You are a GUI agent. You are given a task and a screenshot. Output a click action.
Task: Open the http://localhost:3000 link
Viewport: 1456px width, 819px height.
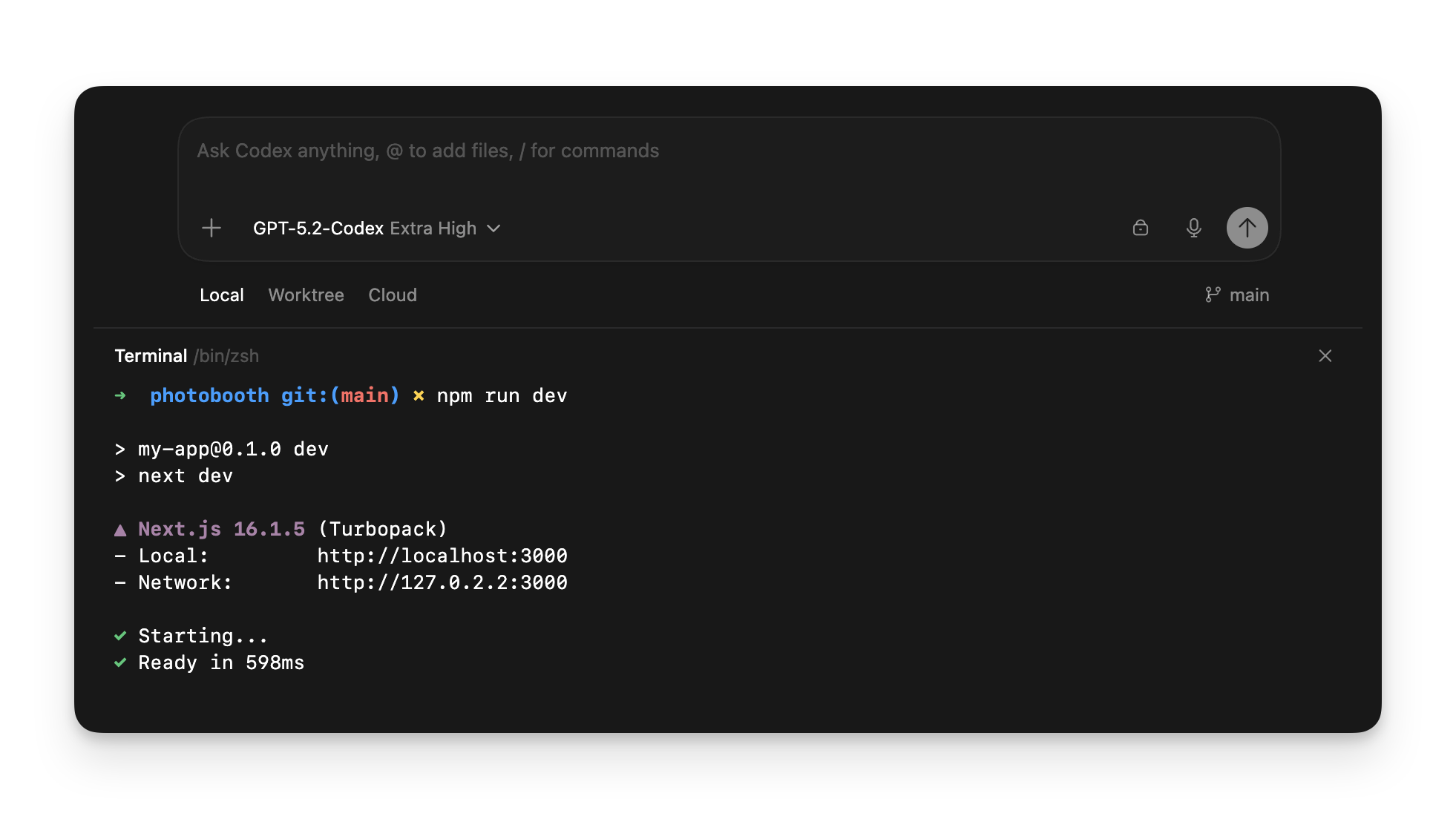click(x=442, y=555)
